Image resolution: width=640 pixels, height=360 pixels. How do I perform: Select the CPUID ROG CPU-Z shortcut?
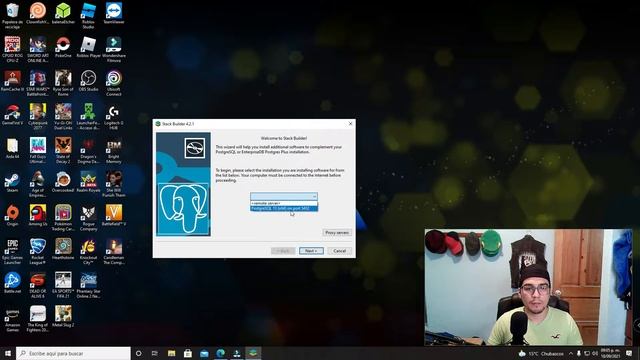point(12,49)
